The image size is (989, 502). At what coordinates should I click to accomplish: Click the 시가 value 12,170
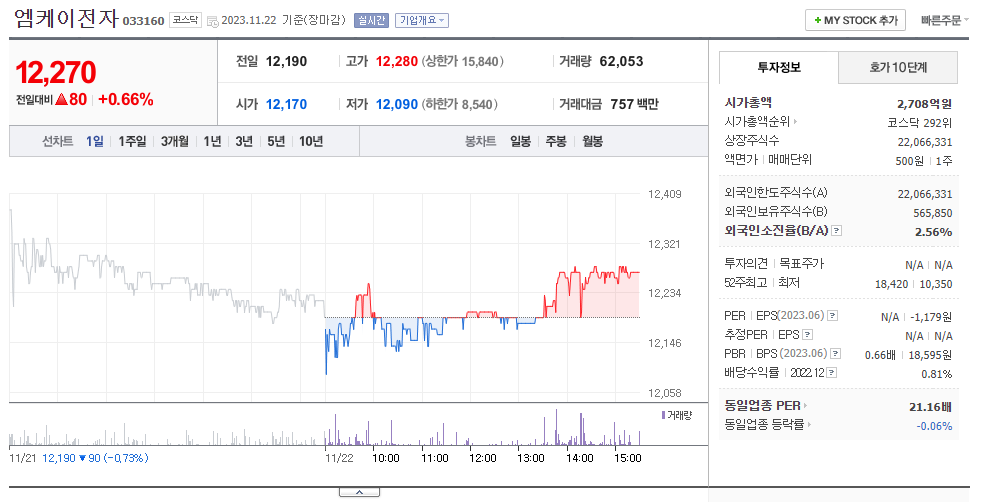point(286,104)
